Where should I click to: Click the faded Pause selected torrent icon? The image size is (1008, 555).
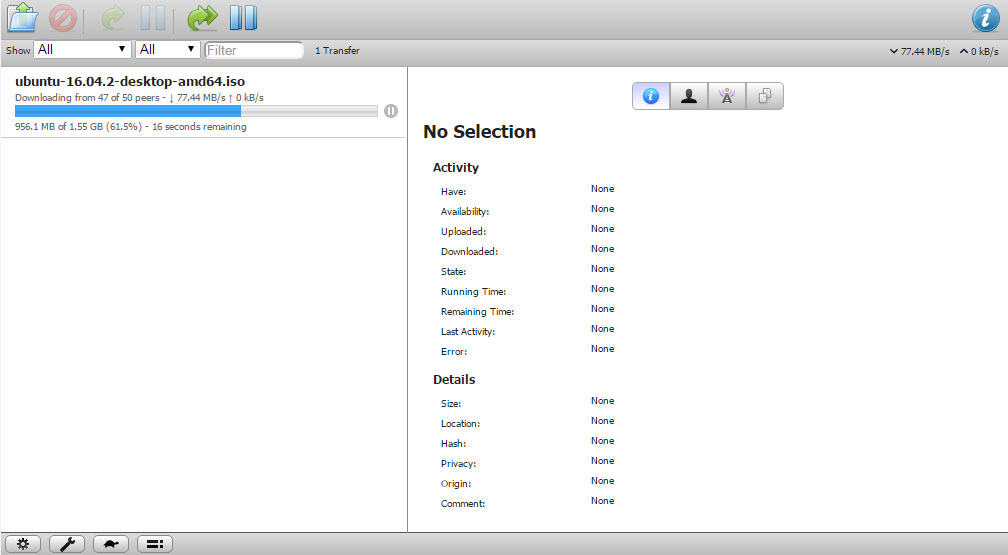pos(153,18)
